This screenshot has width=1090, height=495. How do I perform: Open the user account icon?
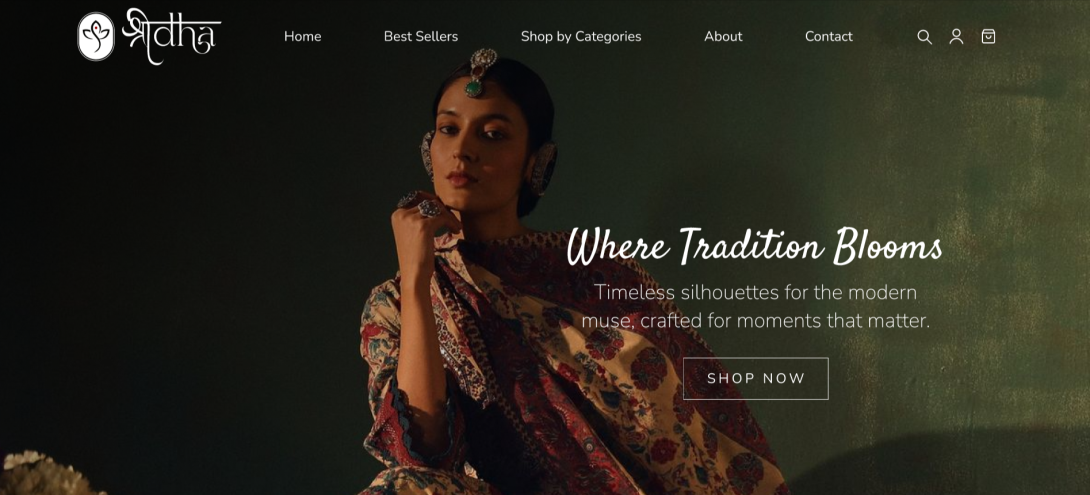pos(956,37)
